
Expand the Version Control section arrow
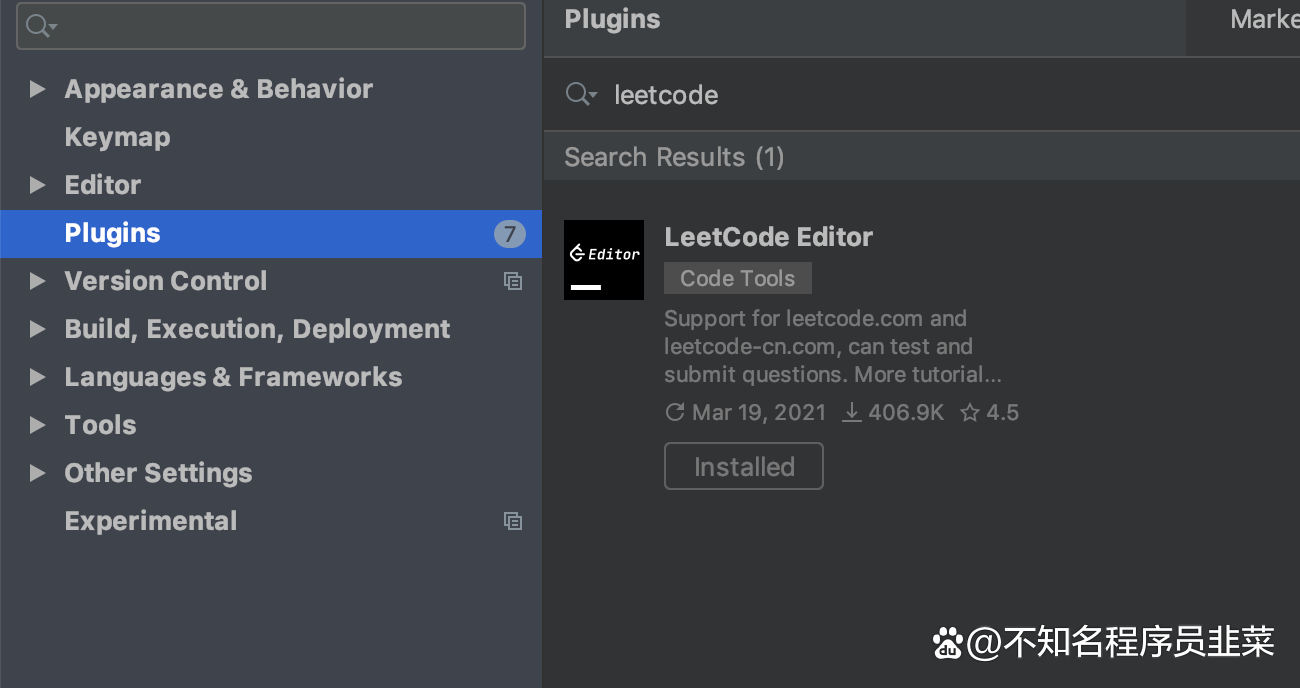coord(38,281)
